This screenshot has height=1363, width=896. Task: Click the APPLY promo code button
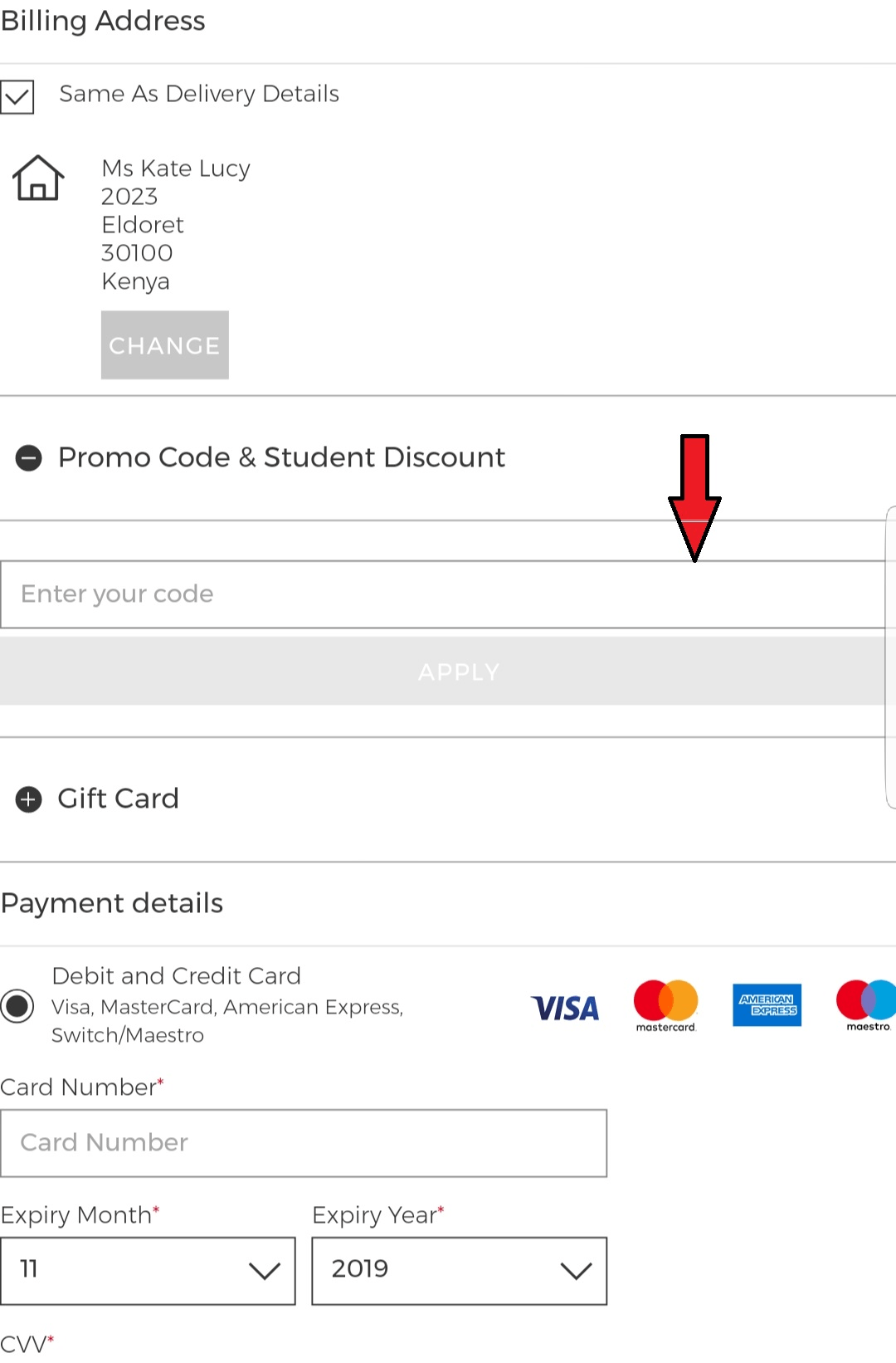pos(448,672)
